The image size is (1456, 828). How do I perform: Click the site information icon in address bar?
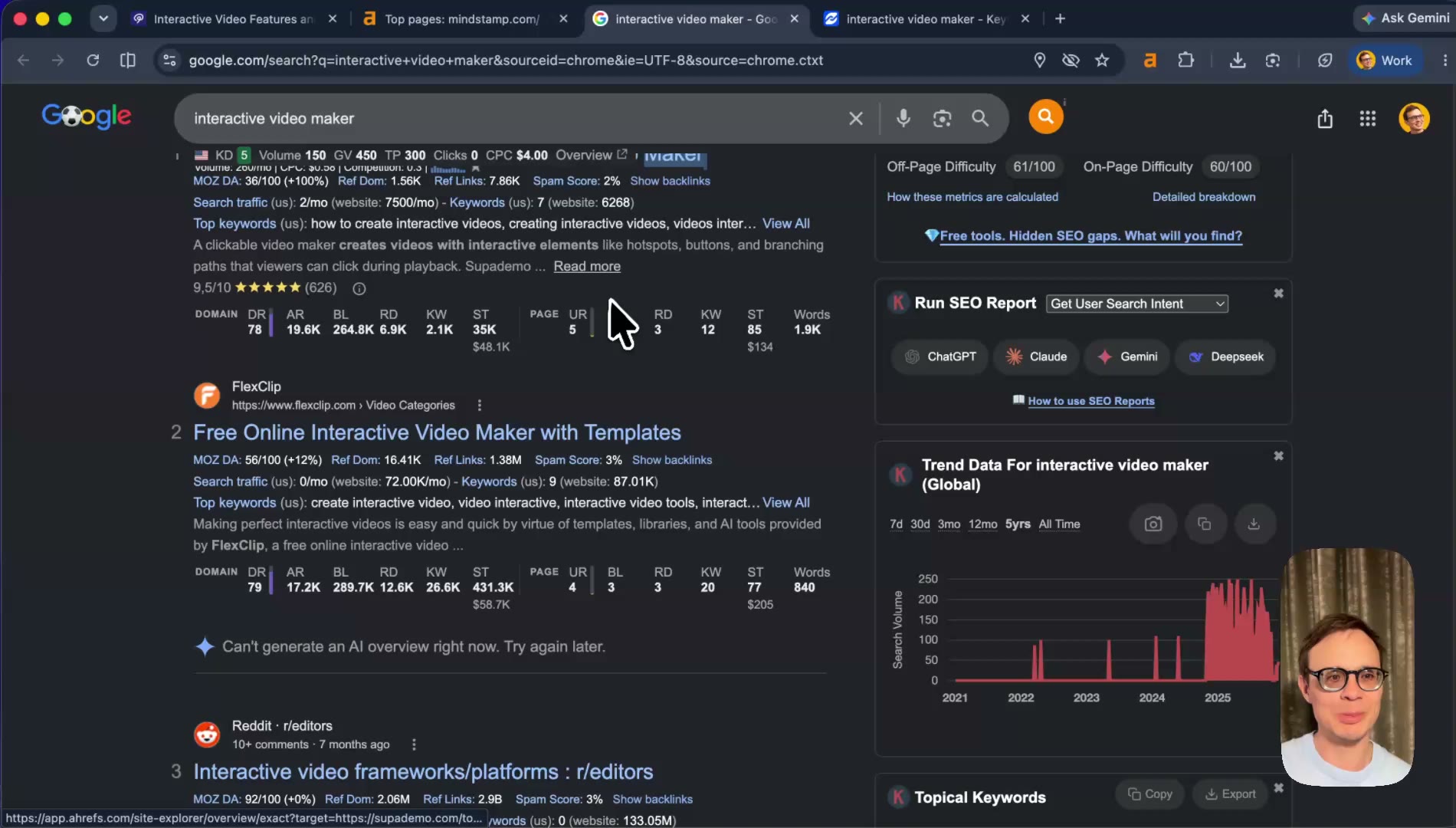pyautogui.click(x=170, y=61)
